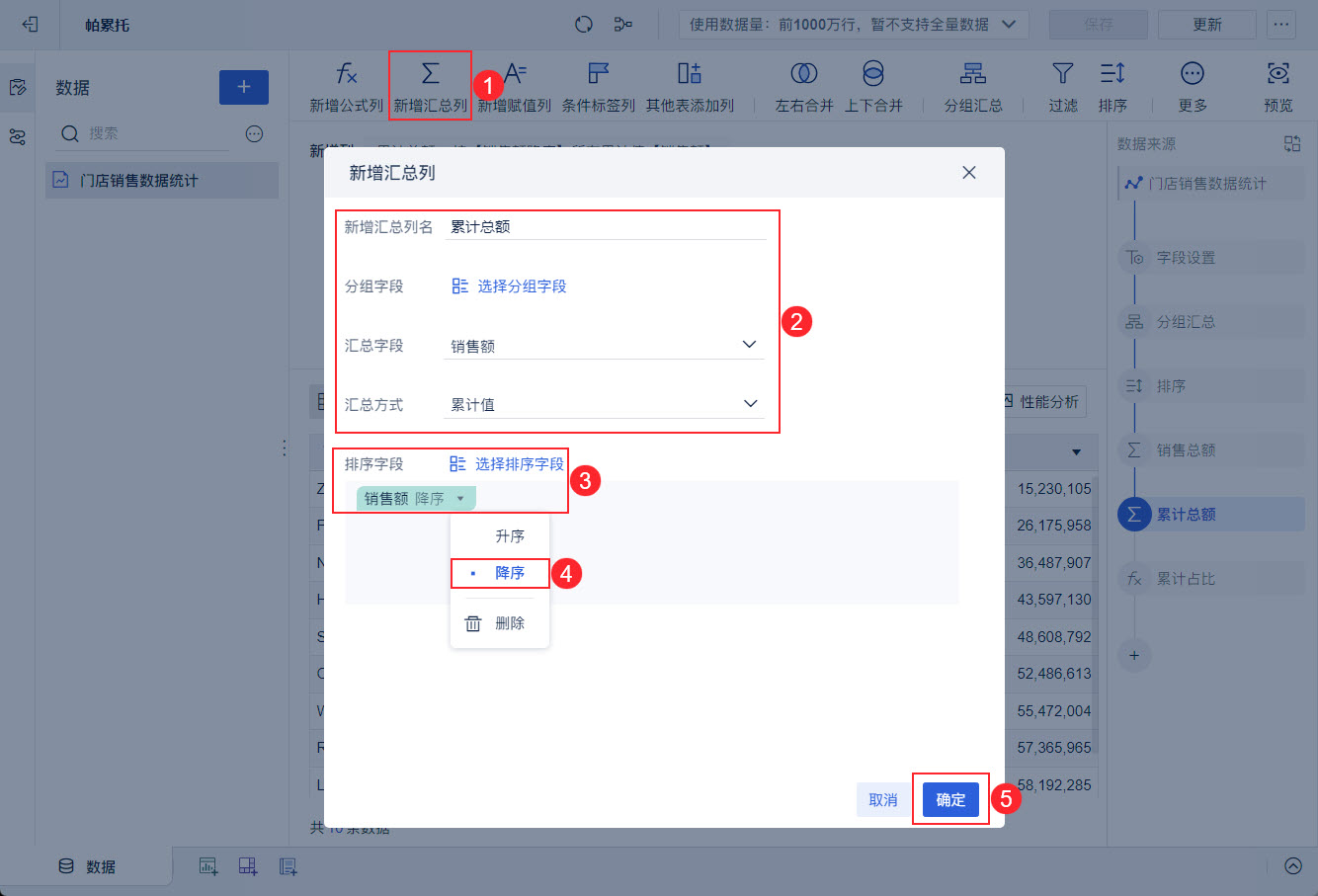
Task: Click the value 48,608,792 in the table
Action: point(1054,637)
